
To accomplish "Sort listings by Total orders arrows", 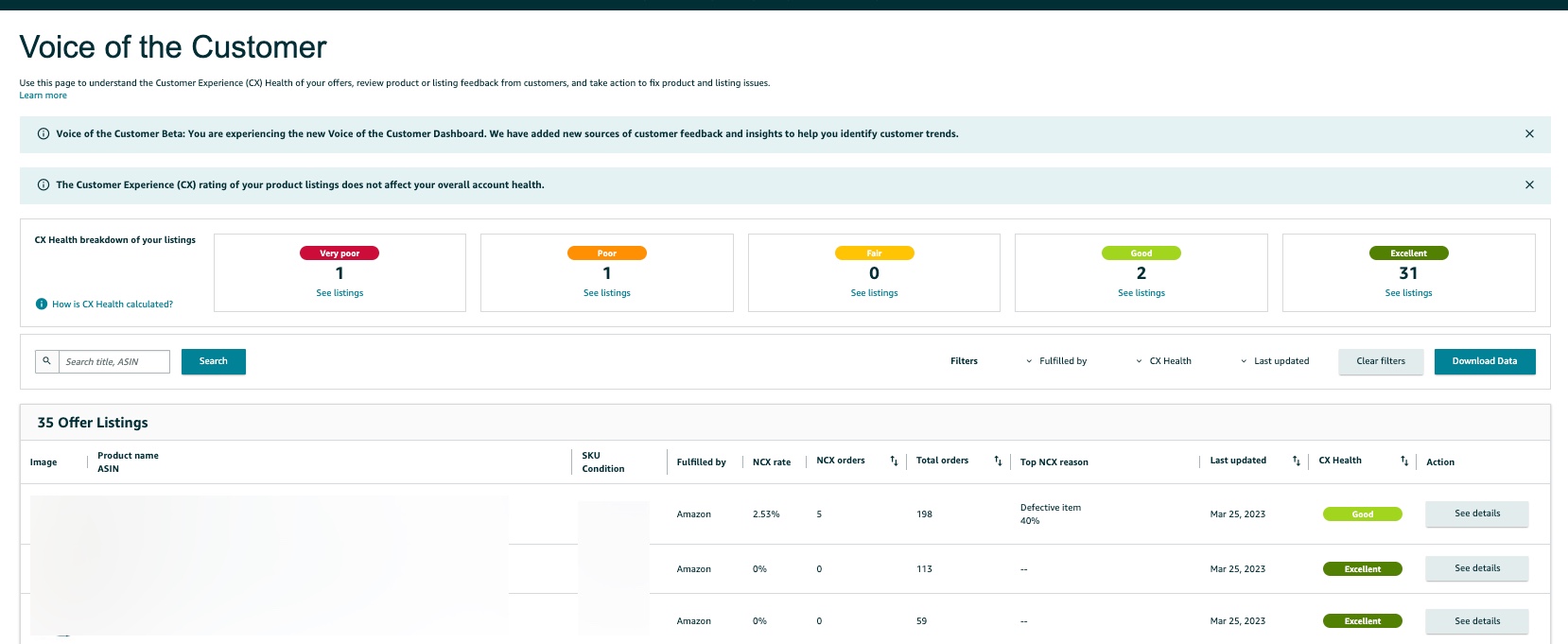I will click(998, 461).
